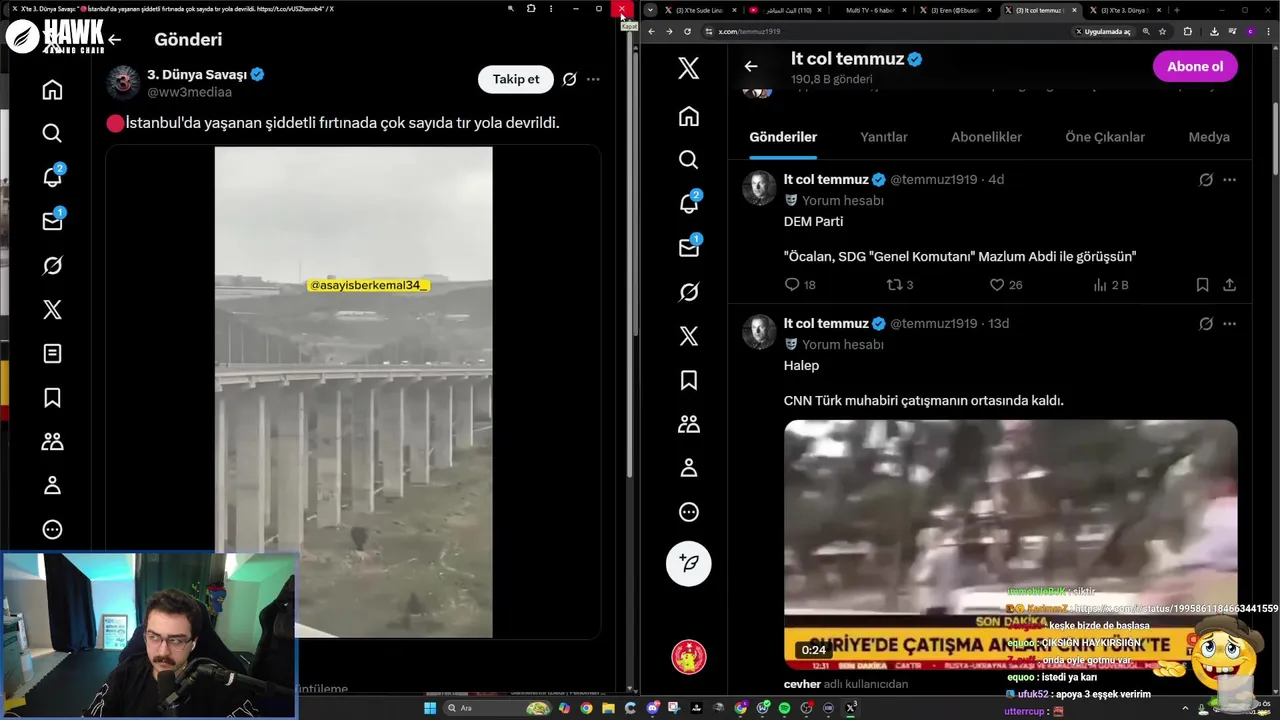Bookmark this page with the star icon
This screenshot has height=720, width=1280.
[1162, 31]
